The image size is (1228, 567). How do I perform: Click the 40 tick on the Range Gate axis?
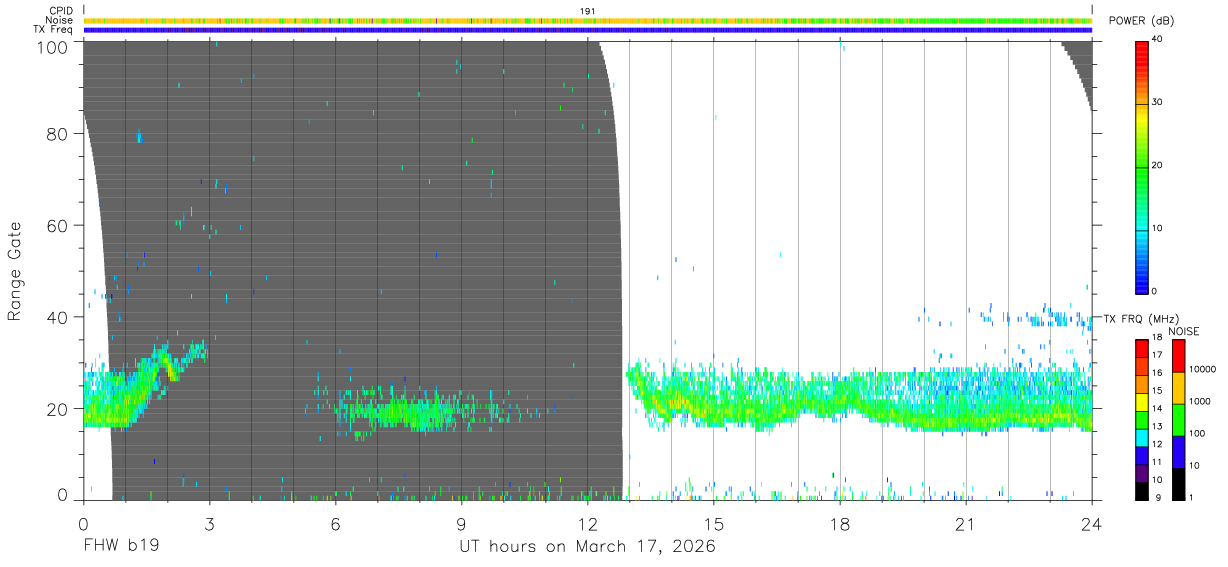(x=58, y=317)
